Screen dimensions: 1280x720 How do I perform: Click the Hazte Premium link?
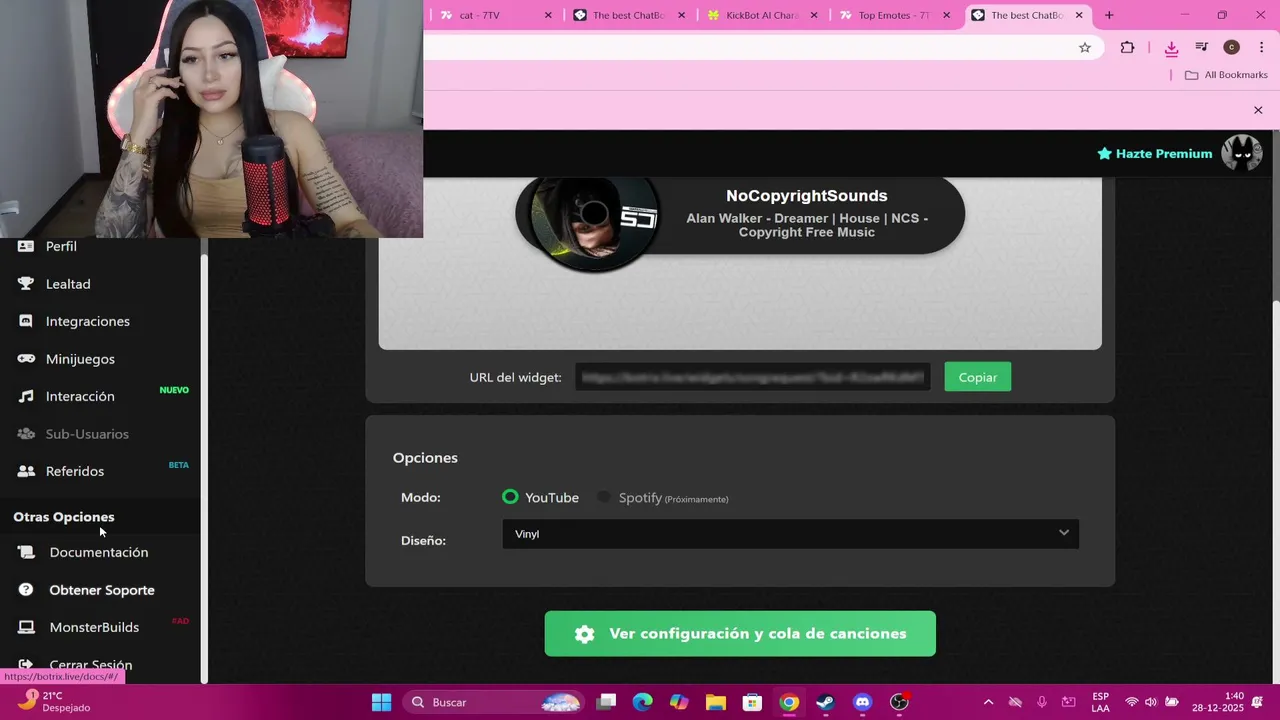tap(1154, 153)
